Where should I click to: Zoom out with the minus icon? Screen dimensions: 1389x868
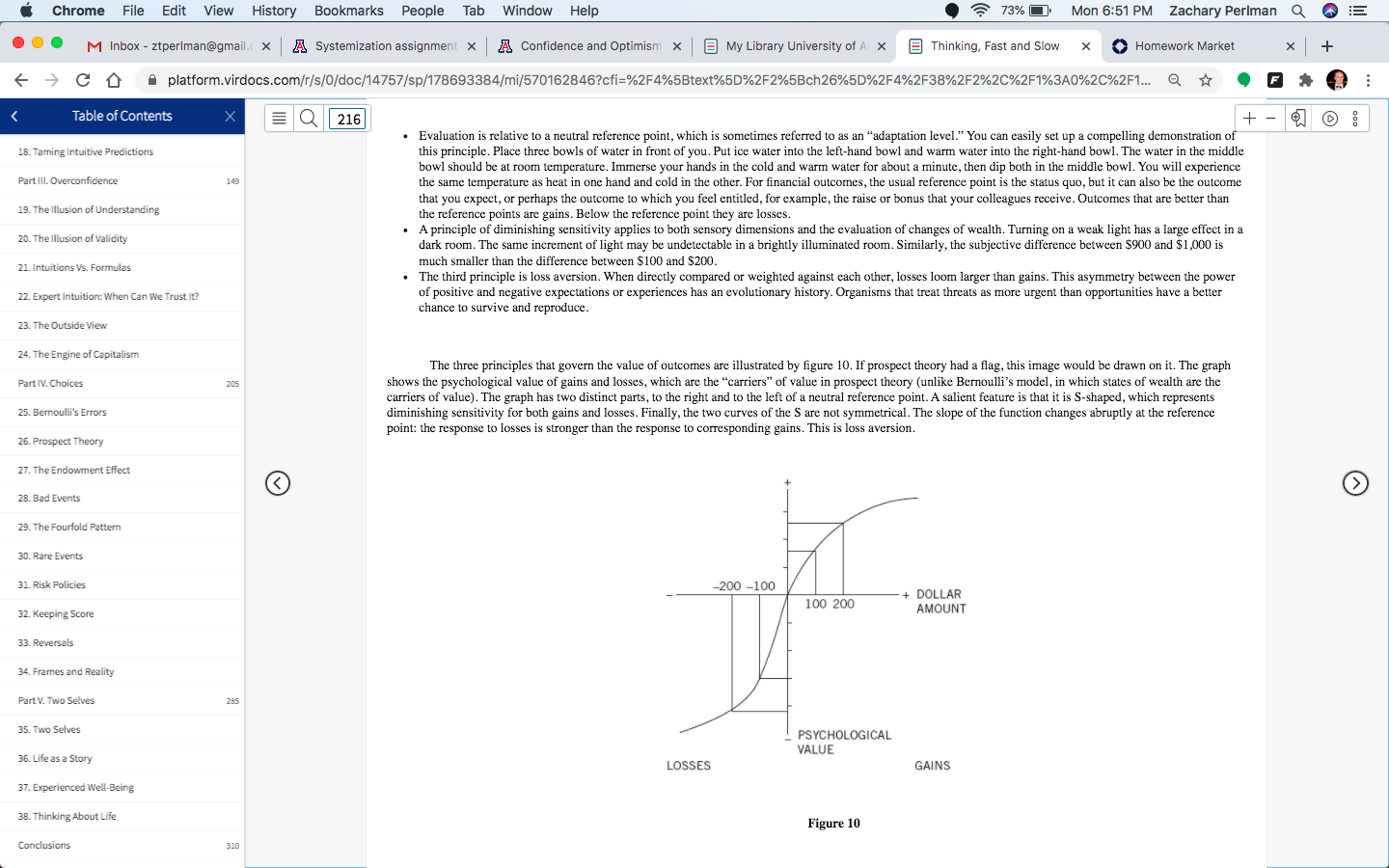click(1271, 118)
